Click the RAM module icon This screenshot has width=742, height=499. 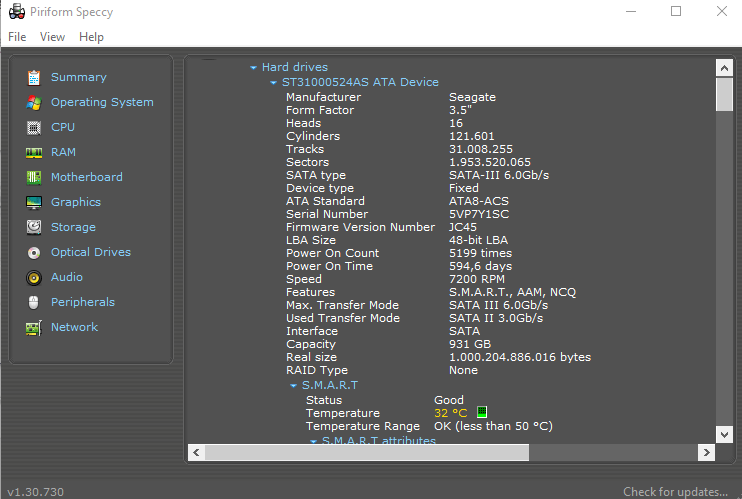(34, 152)
